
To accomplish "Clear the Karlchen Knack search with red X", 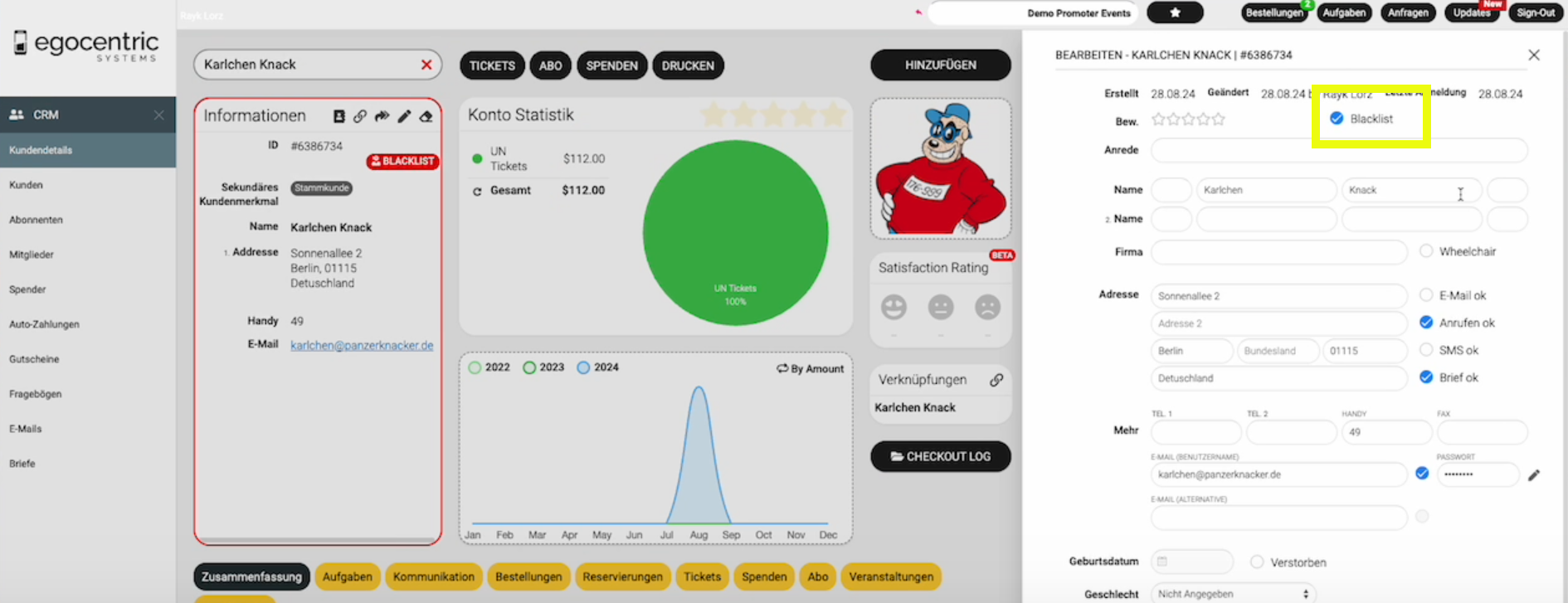I will point(426,65).
